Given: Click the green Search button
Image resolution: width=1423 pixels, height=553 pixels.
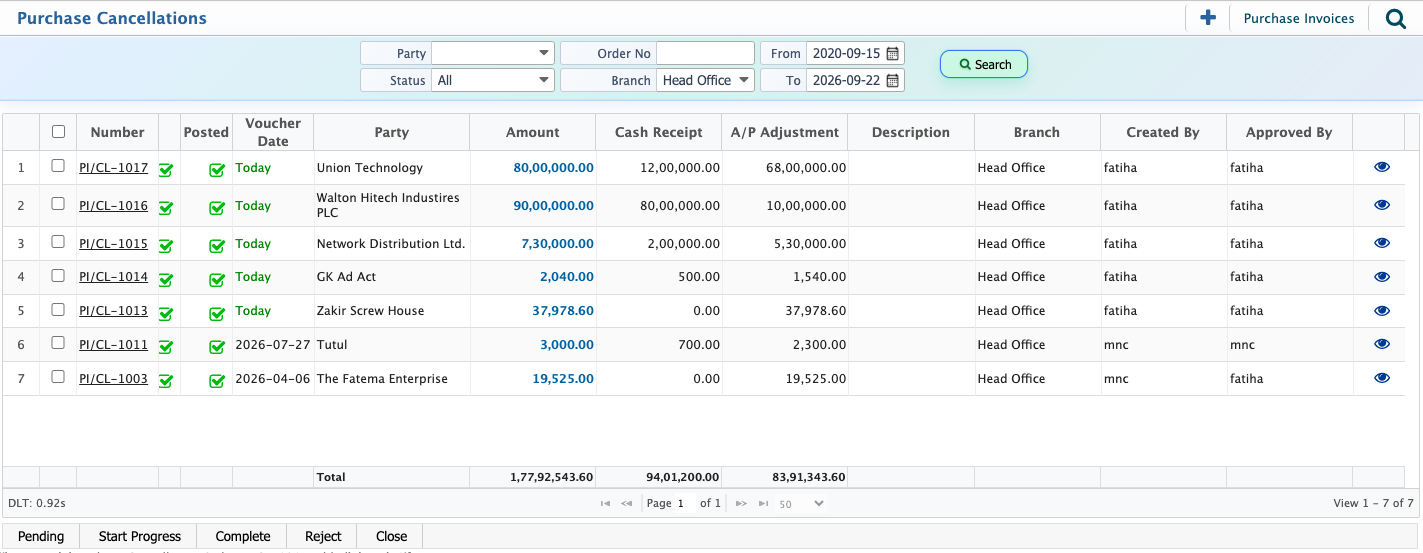Looking at the screenshot, I should [x=984, y=64].
